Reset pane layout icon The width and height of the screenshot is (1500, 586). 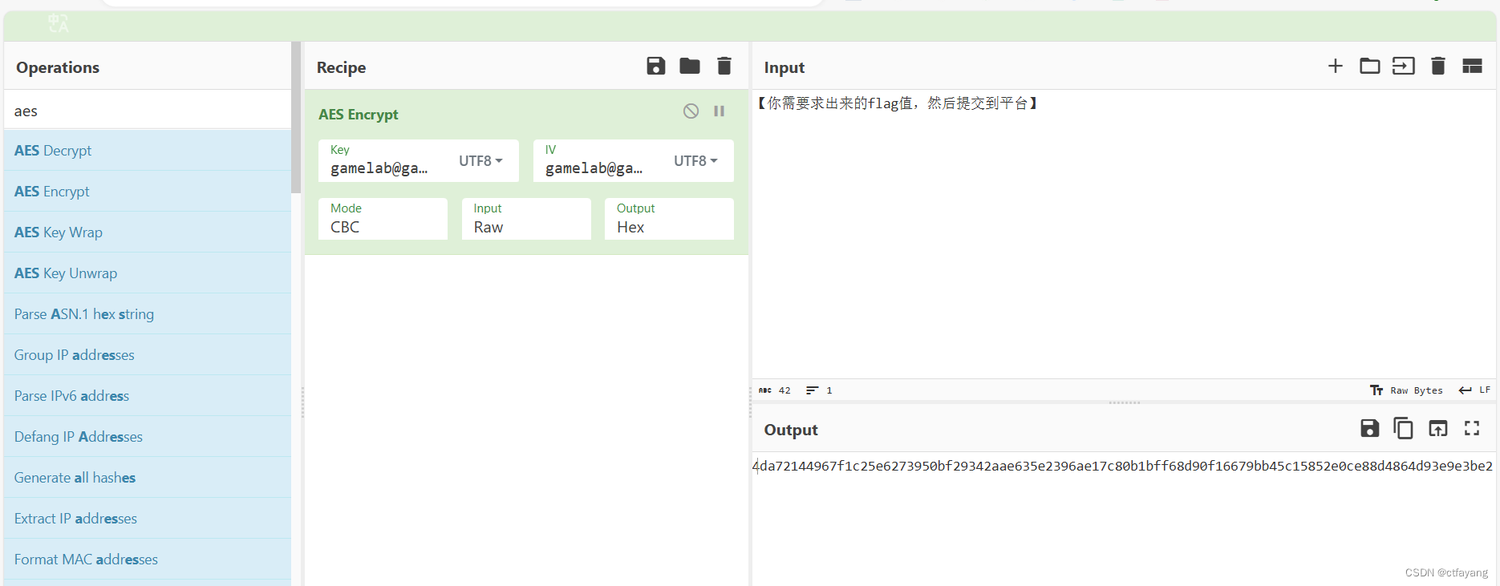[x=1472, y=66]
